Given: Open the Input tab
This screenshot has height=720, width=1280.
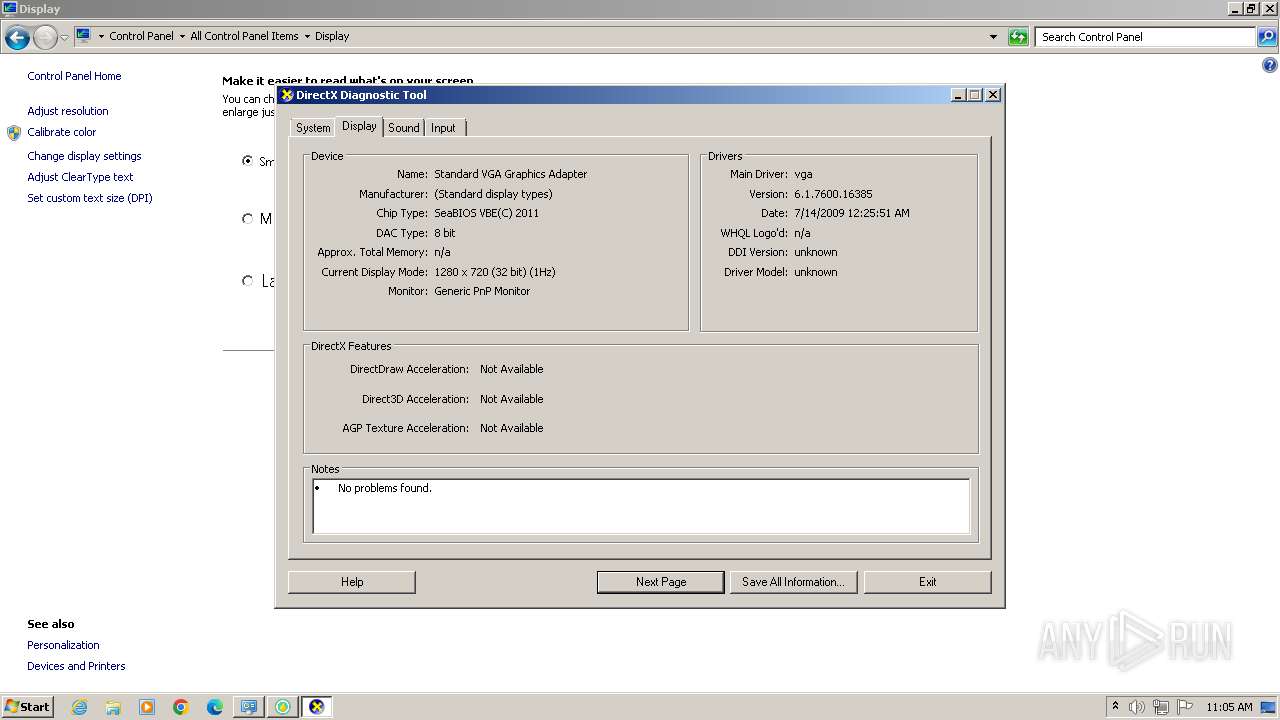Looking at the screenshot, I should coord(443,128).
